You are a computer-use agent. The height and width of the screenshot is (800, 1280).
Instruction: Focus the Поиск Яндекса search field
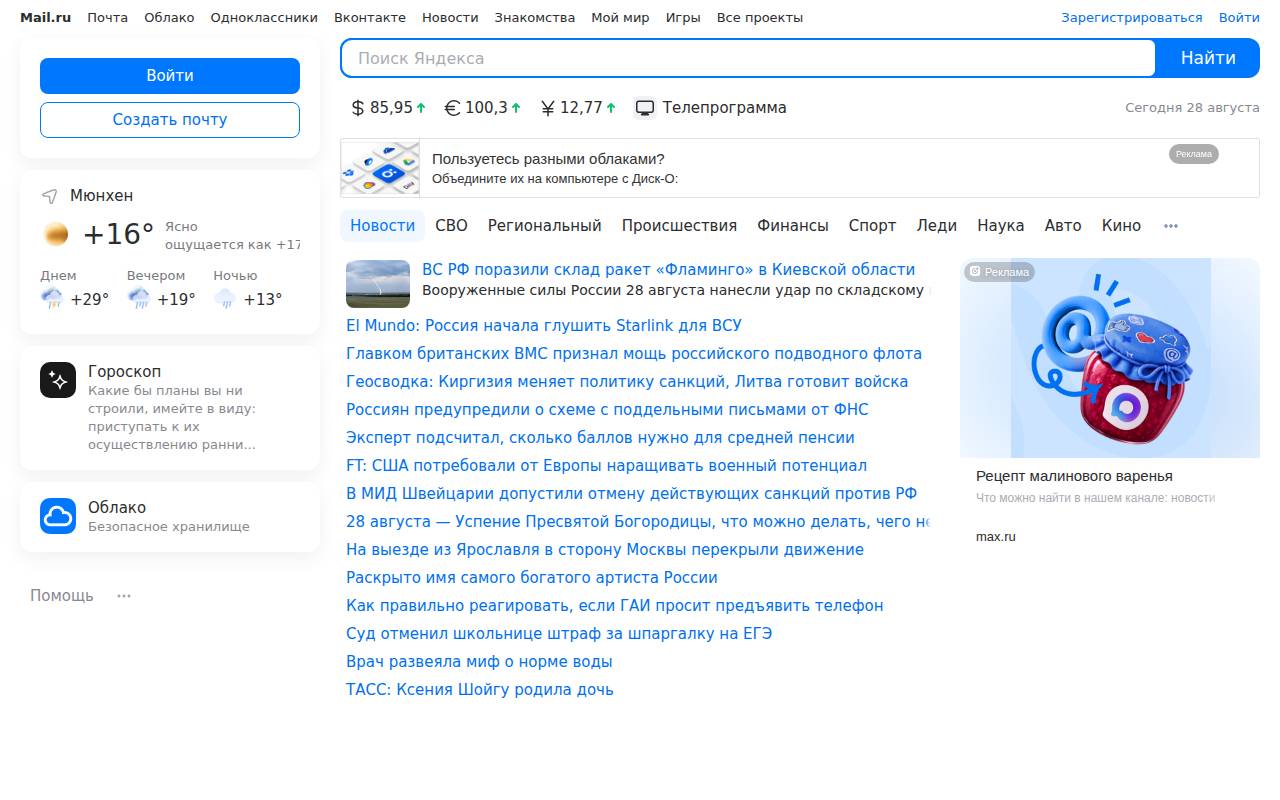point(748,58)
